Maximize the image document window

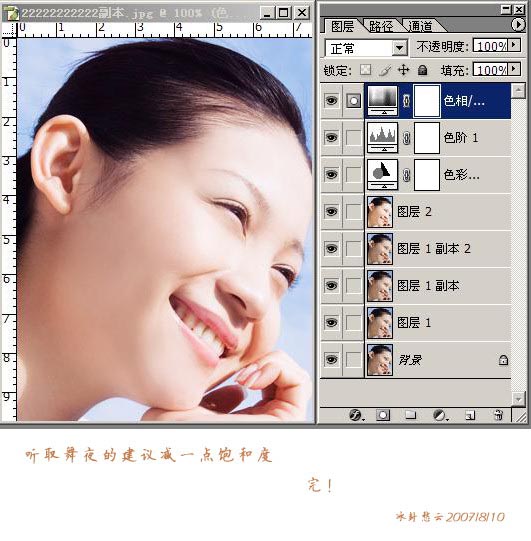tap(284, 13)
